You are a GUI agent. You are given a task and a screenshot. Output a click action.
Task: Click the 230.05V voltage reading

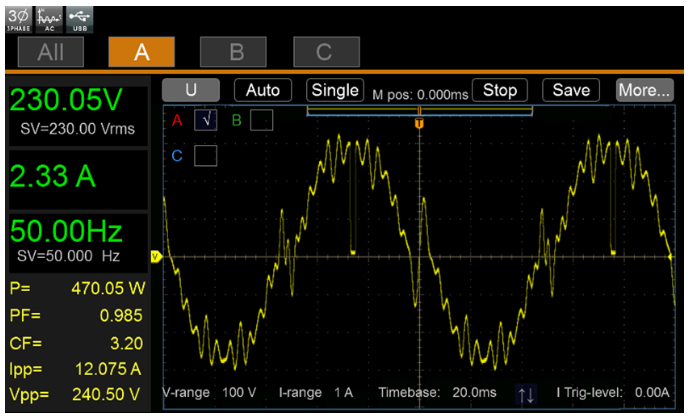[x=66, y=100]
